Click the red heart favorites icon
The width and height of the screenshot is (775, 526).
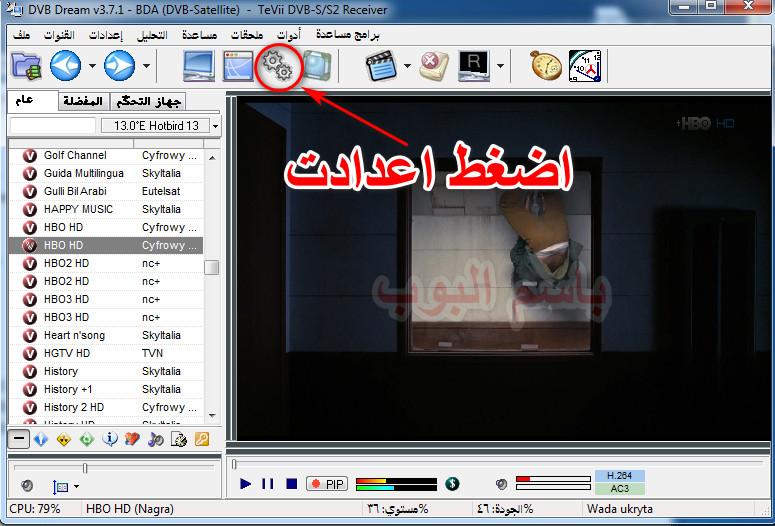(x=132, y=439)
